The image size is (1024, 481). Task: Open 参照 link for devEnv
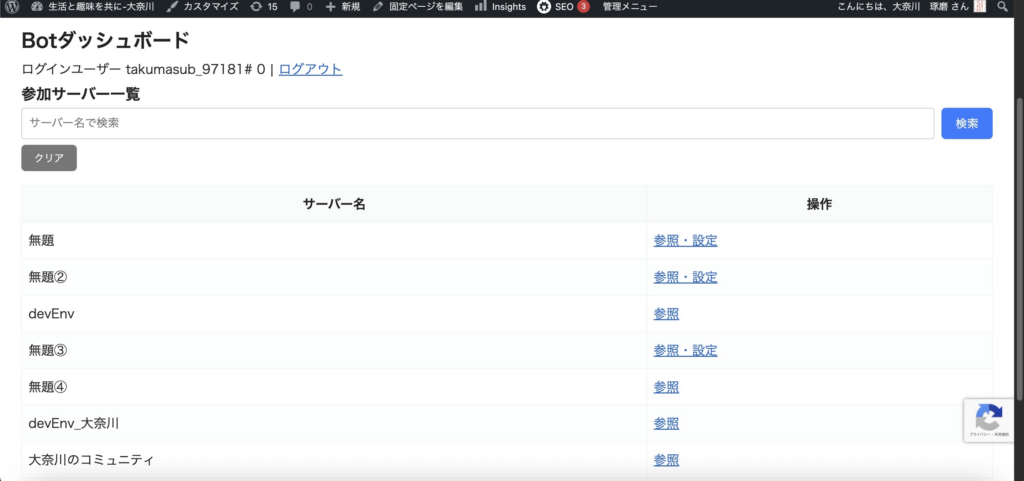tap(666, 314)
